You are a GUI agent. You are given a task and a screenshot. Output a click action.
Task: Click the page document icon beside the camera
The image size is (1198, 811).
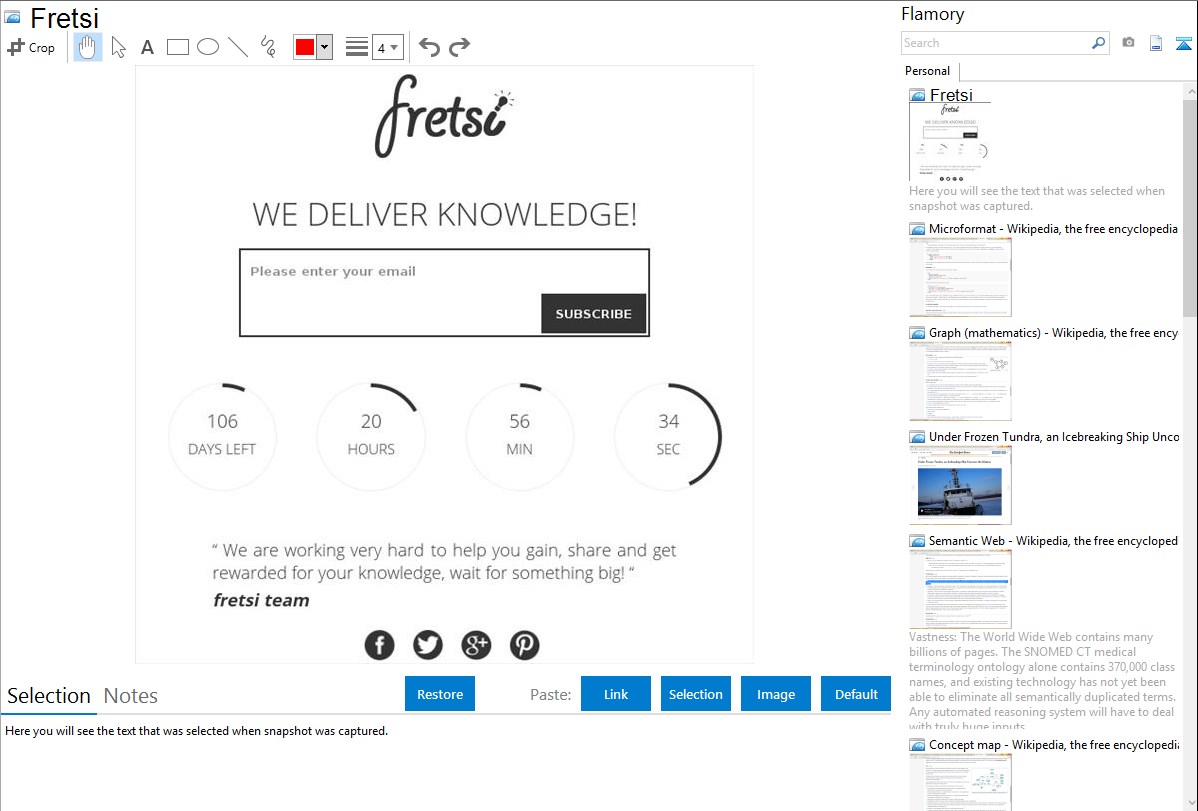[x=1156, y=43]
